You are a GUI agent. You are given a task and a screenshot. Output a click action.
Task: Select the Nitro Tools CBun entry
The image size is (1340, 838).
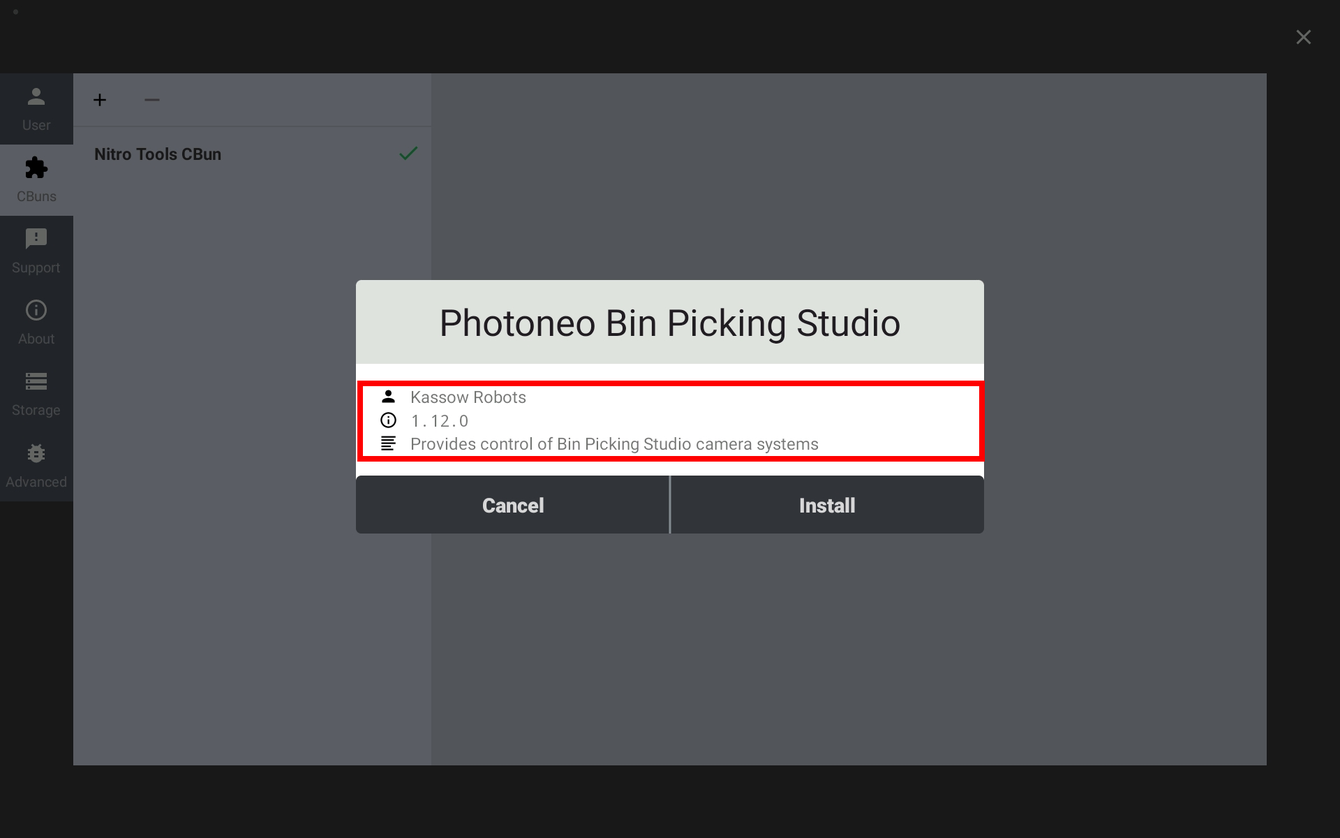252,154
